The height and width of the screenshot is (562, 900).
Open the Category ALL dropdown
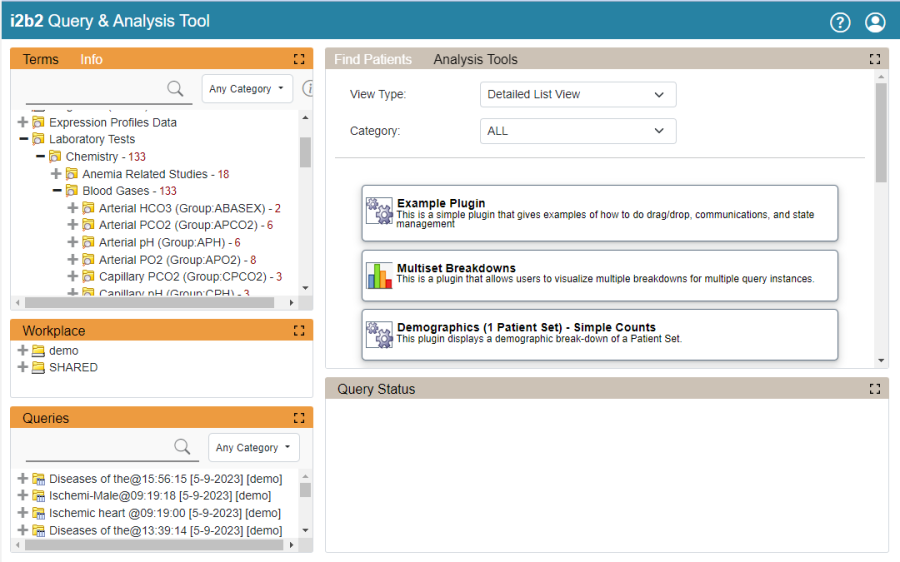577,131
